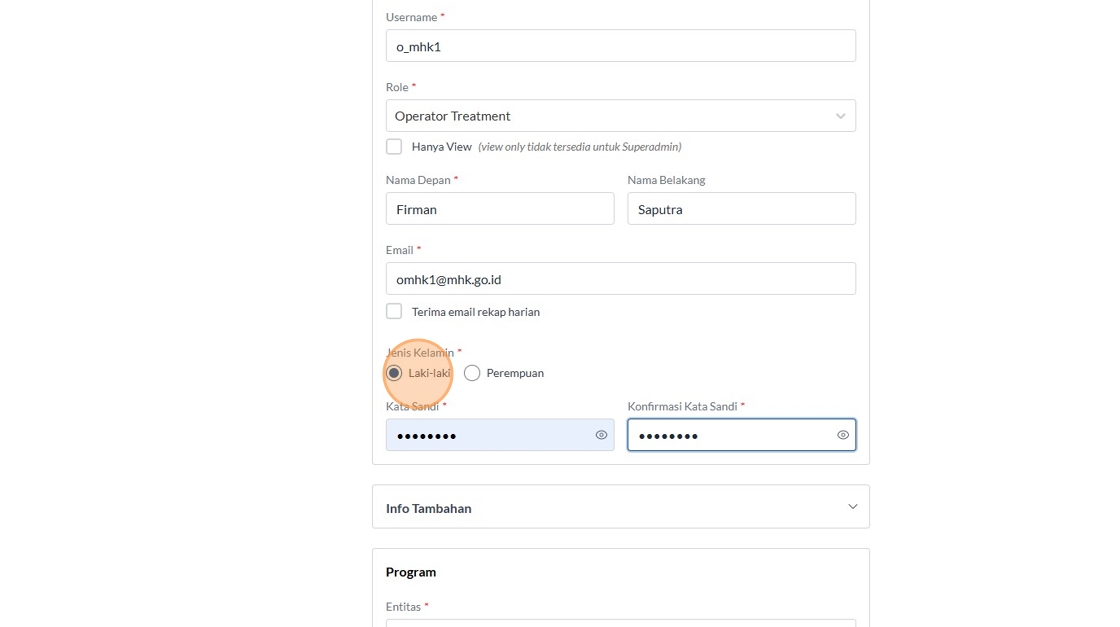Enable Terima email rekap harian checkbox

tap(394, 312)
